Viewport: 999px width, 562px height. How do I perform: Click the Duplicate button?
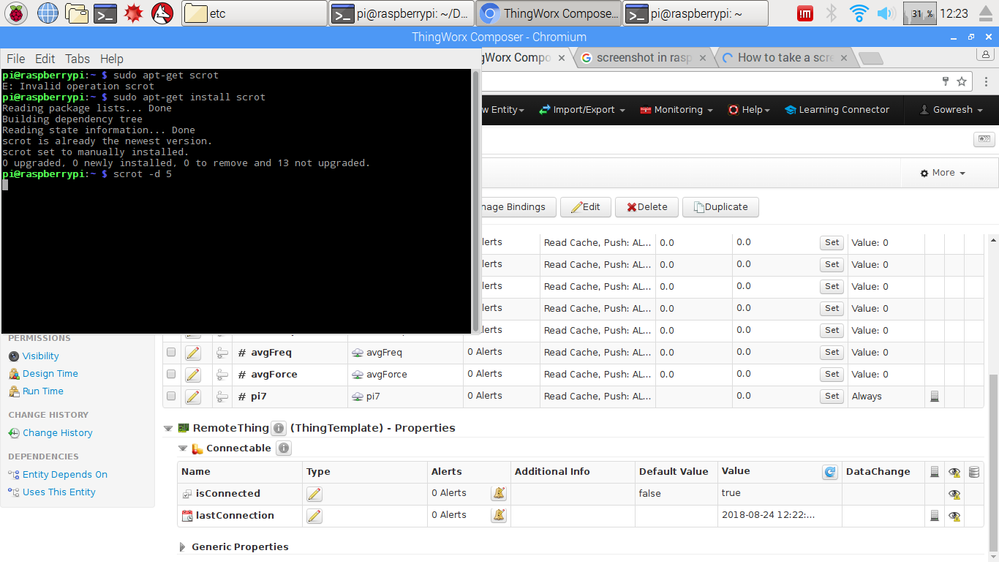tap(721, 207)
